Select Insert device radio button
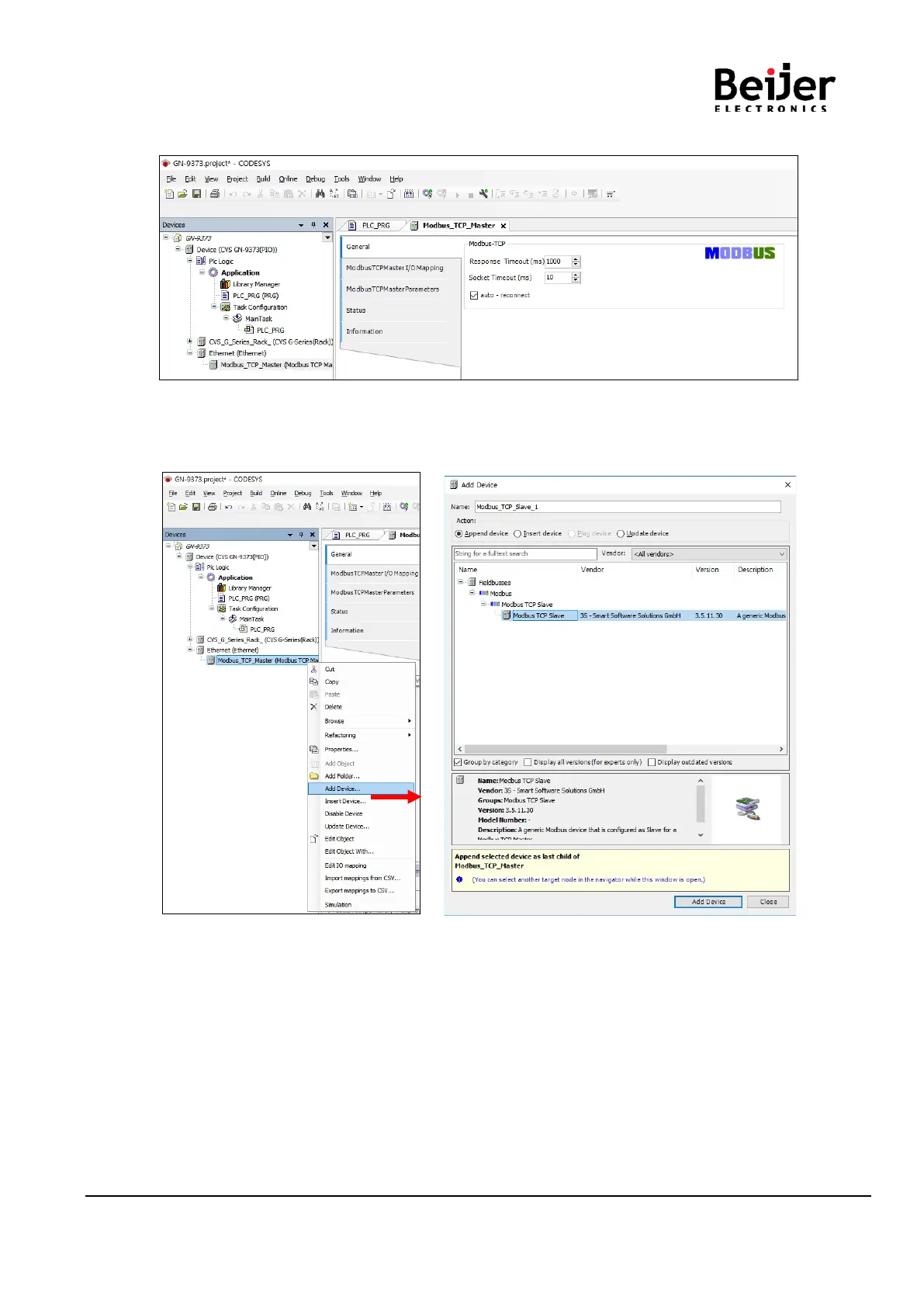Viewport: 924px width, 1307px height. [x=517, y=534]
